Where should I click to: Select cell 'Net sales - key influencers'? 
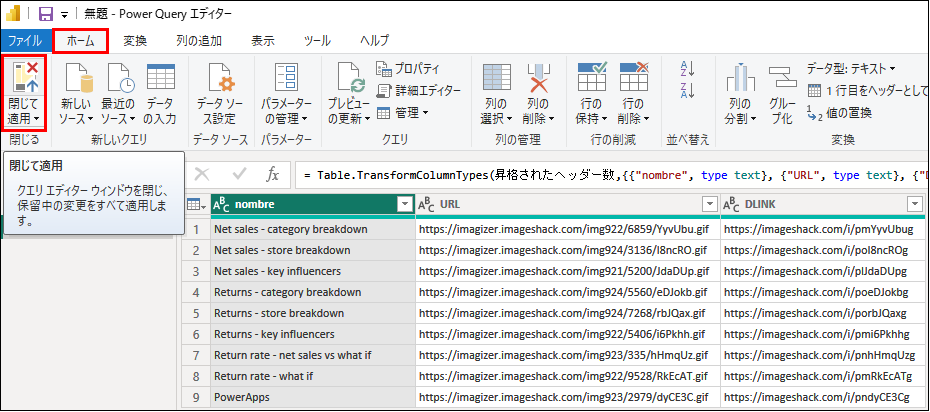(x=313, y=272)
